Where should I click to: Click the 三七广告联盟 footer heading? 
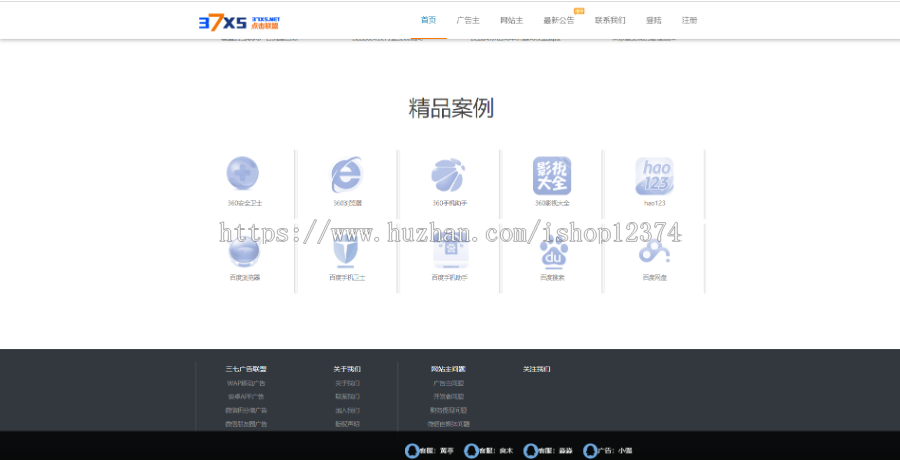pos(246,369)
